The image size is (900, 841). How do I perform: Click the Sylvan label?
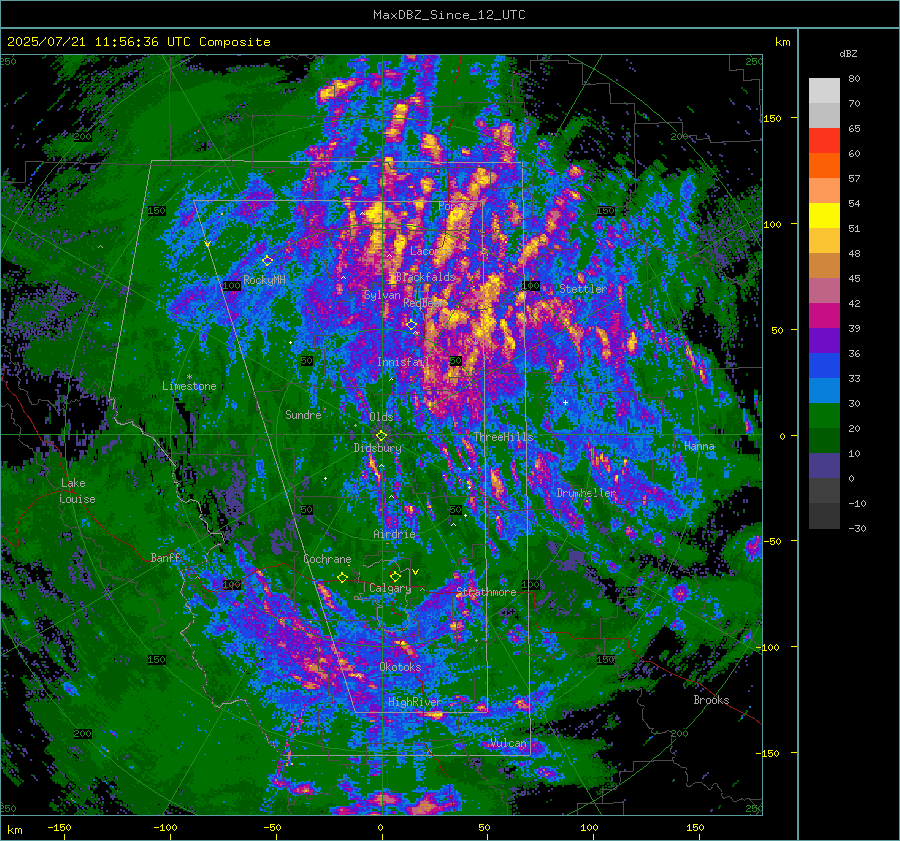pyautogui.click(x=382, y=295)
